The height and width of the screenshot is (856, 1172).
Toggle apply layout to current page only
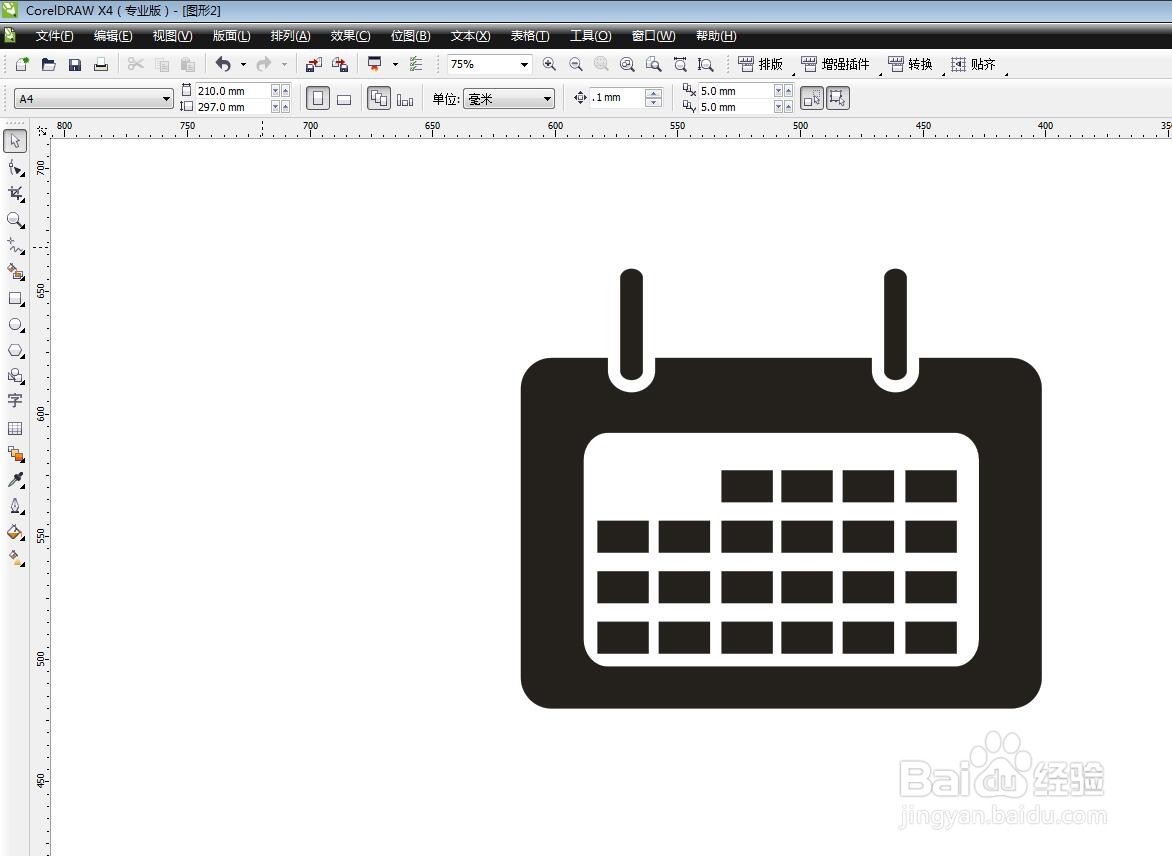(405, 99)
